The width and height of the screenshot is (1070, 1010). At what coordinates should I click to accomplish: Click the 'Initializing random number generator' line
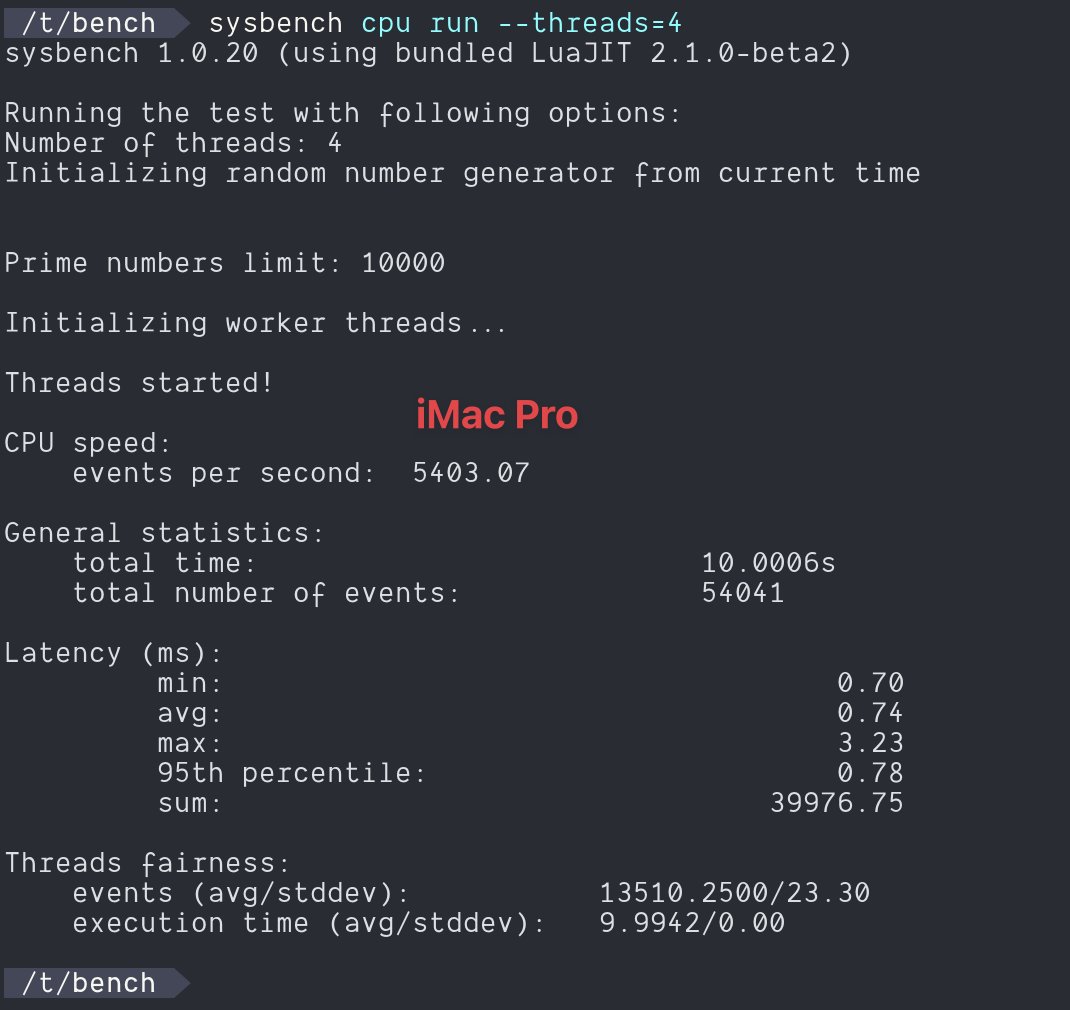point(463,173)
